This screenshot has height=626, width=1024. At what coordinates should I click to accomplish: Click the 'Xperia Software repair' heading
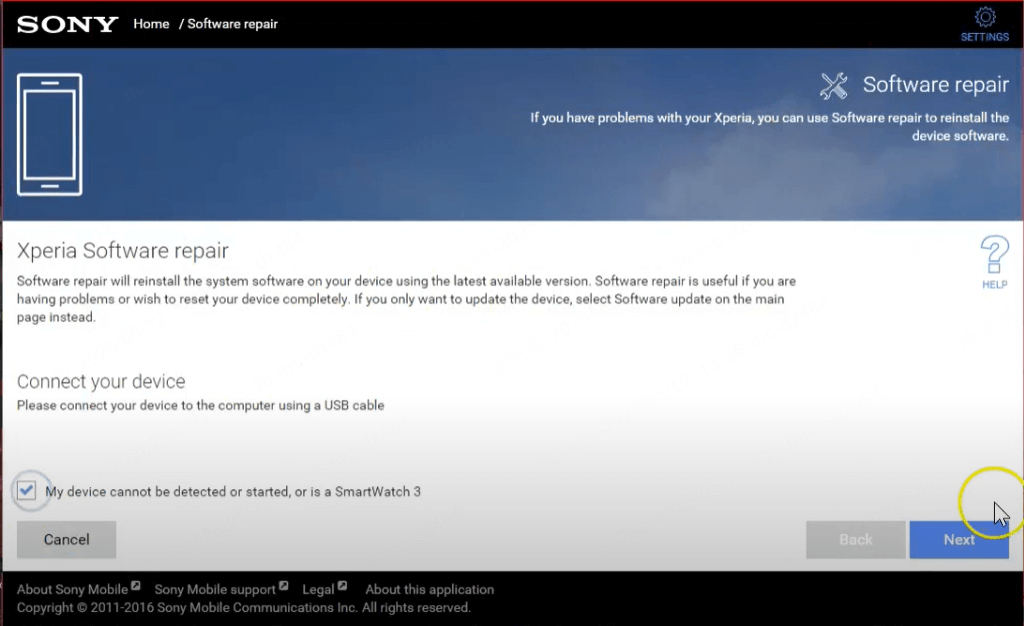pyautogui.click(x=123, y=251)
